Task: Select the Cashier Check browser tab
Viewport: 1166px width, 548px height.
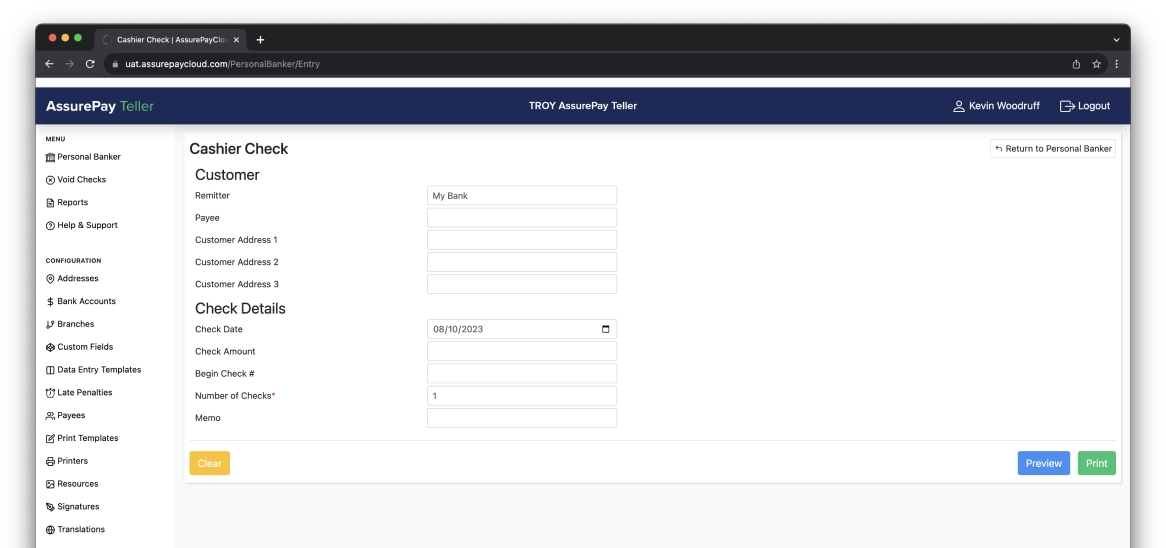Action: click(170, 39)
